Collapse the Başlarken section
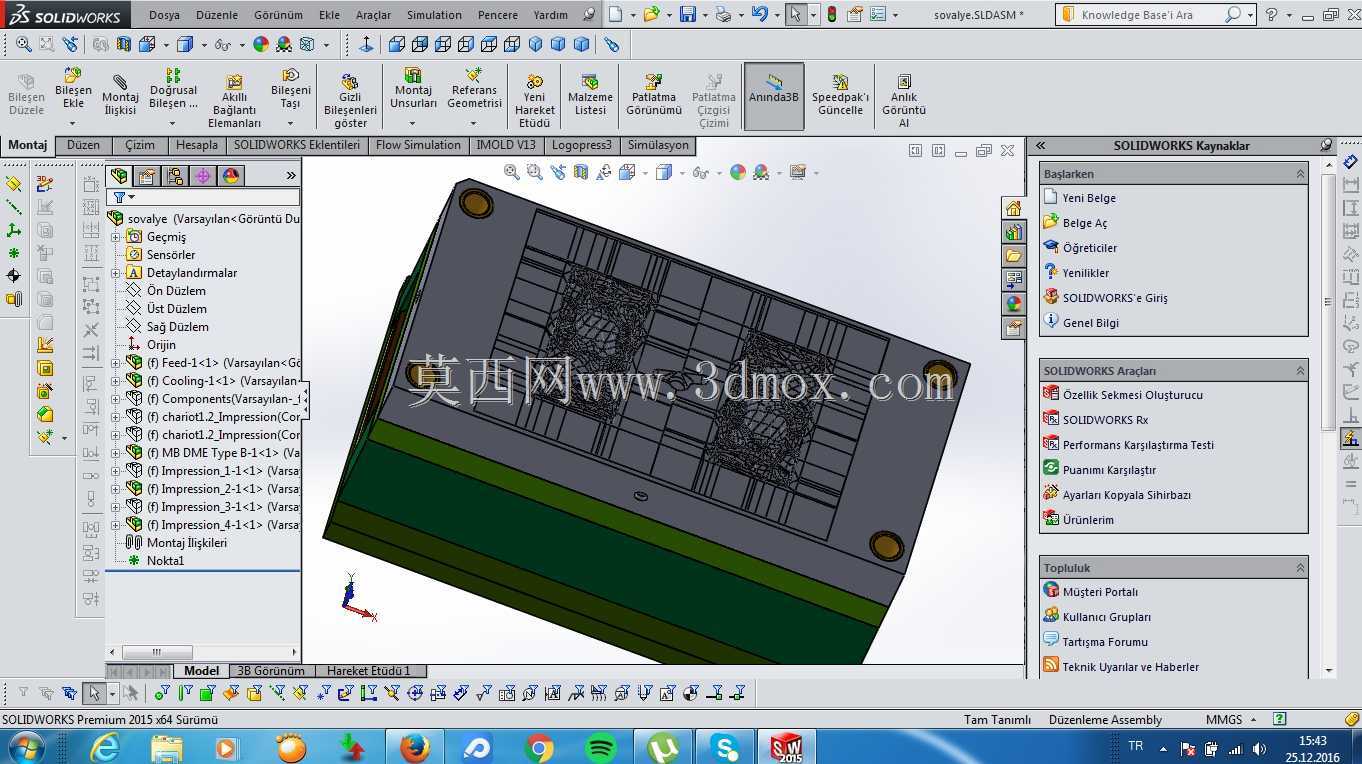The image size is (1362, 764). (x=1300, y=174)
